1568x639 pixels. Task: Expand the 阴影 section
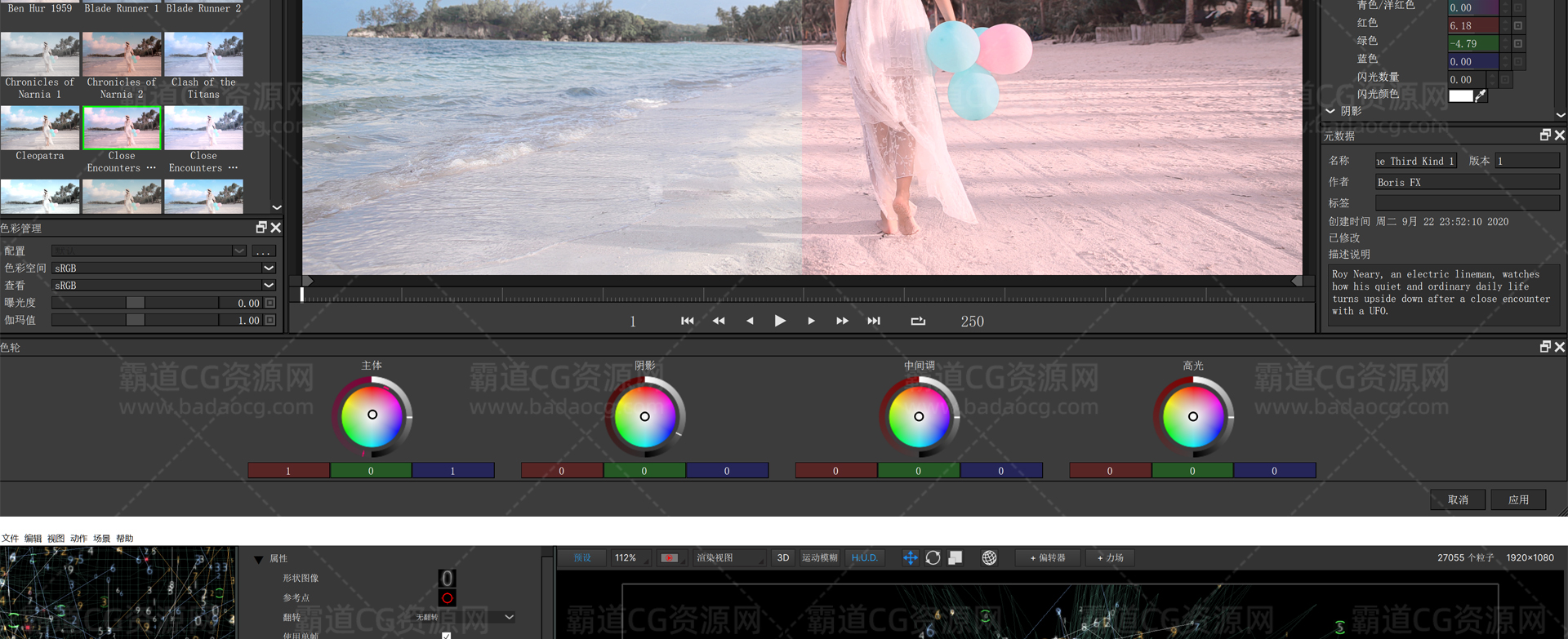tap(1330, 111)
